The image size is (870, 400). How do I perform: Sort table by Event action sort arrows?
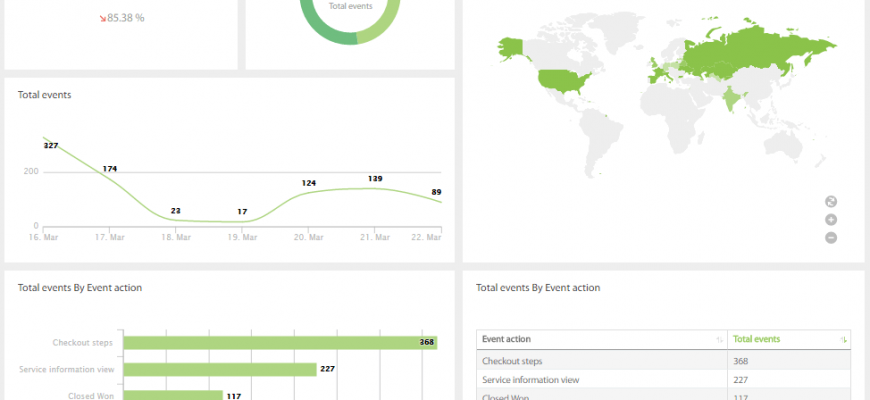[719, 340]
